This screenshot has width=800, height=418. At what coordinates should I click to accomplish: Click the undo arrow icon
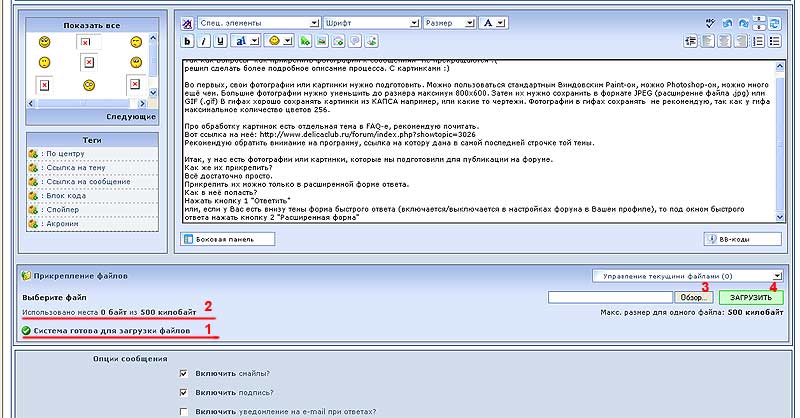(729, 21)
